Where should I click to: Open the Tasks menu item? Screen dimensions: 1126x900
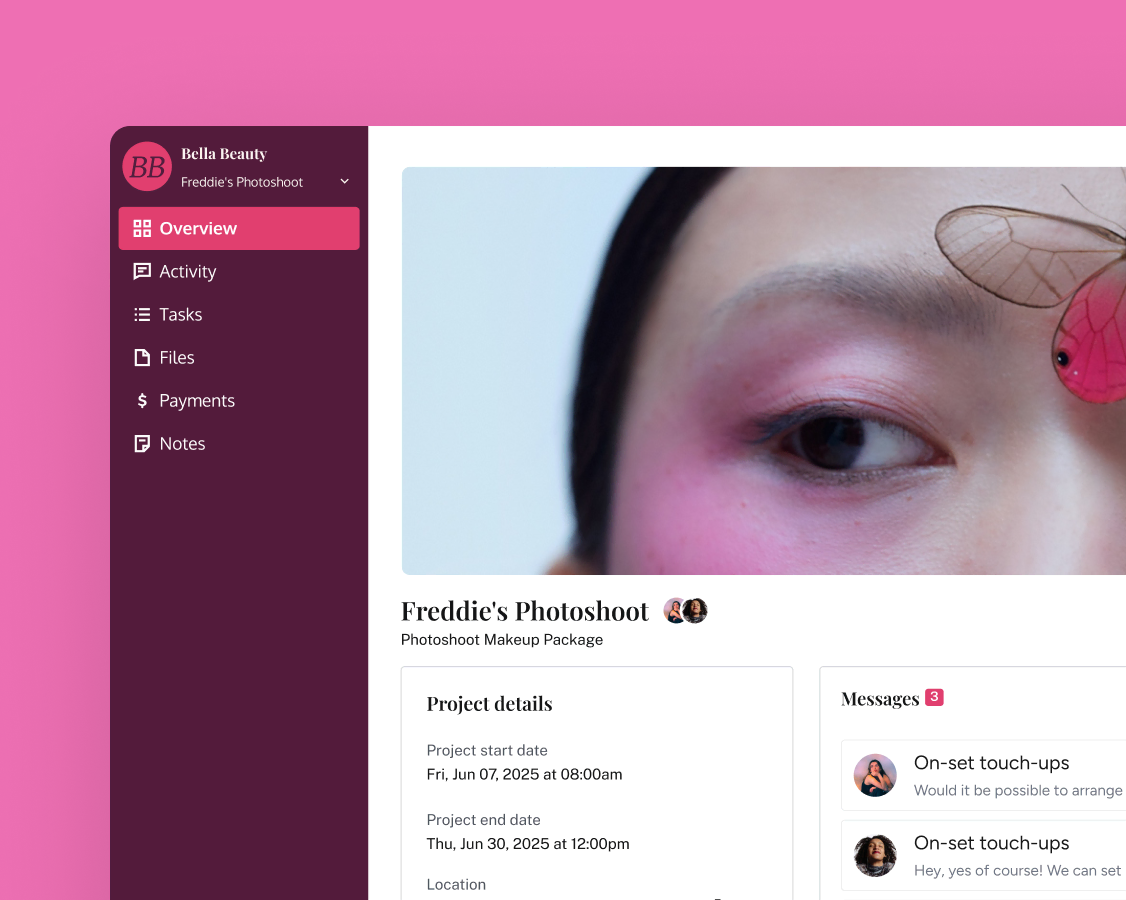pos(239,315)
